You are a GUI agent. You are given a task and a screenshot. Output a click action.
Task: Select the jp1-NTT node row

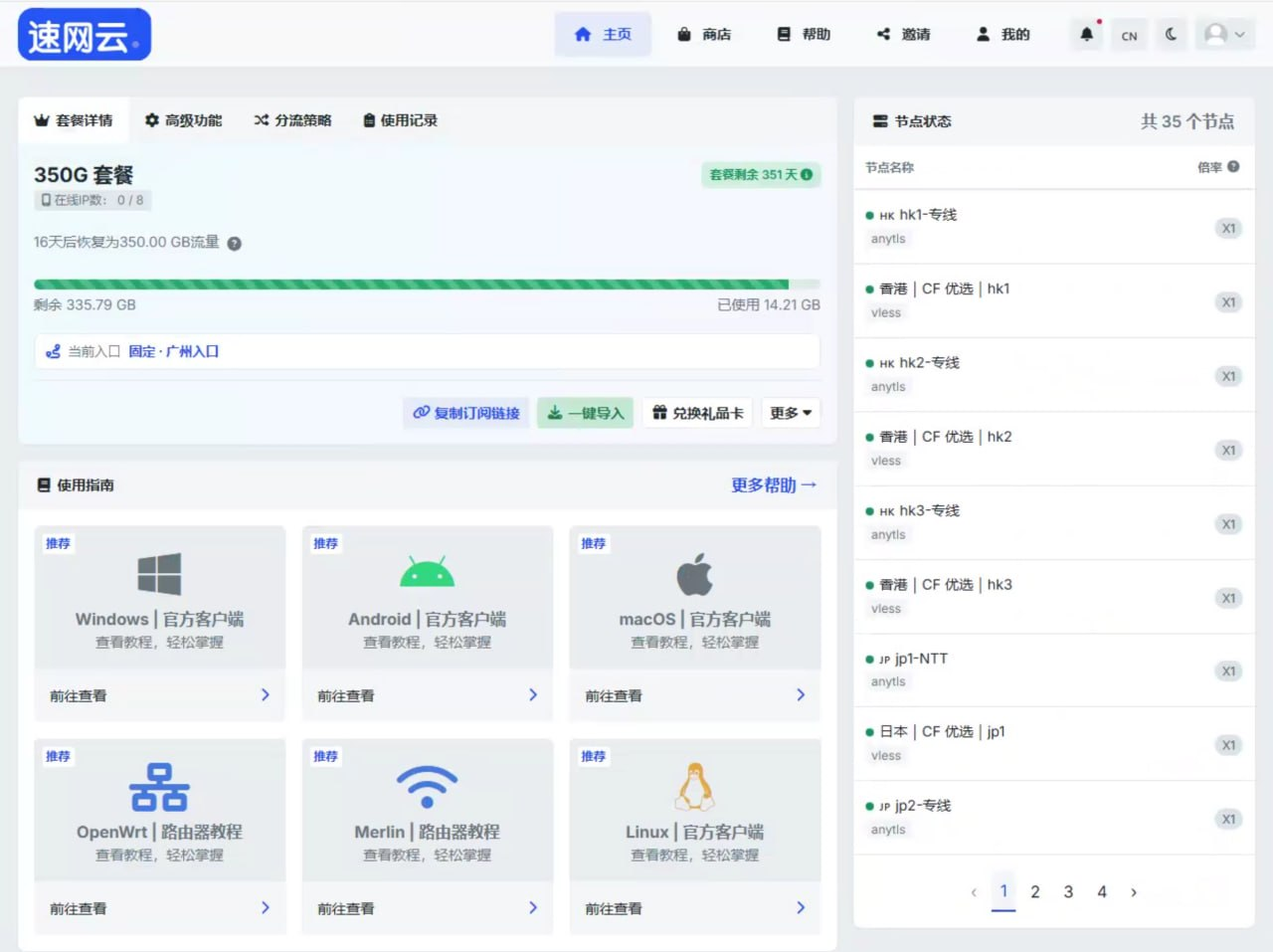tap(1054, 670)
